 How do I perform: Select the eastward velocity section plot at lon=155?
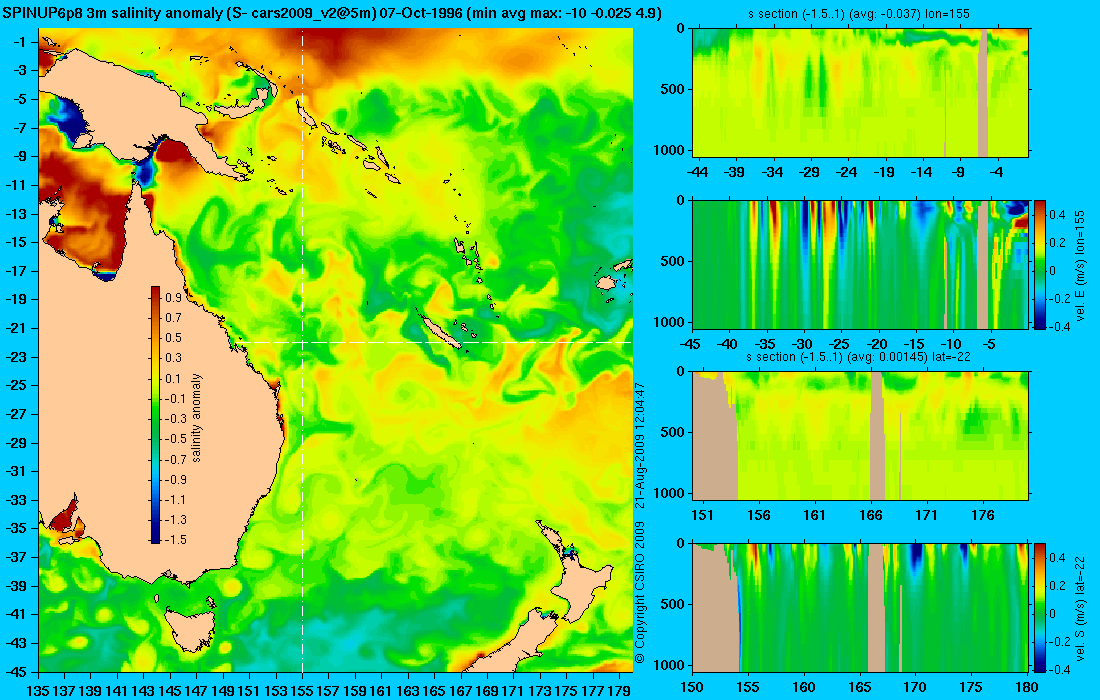coord(861,264)
